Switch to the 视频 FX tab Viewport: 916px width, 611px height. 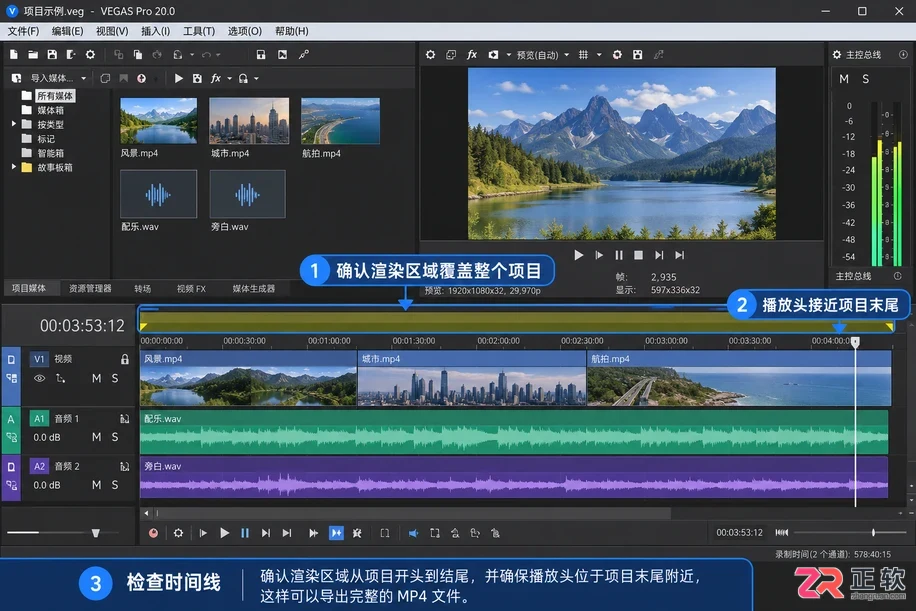tap(191, 289)
